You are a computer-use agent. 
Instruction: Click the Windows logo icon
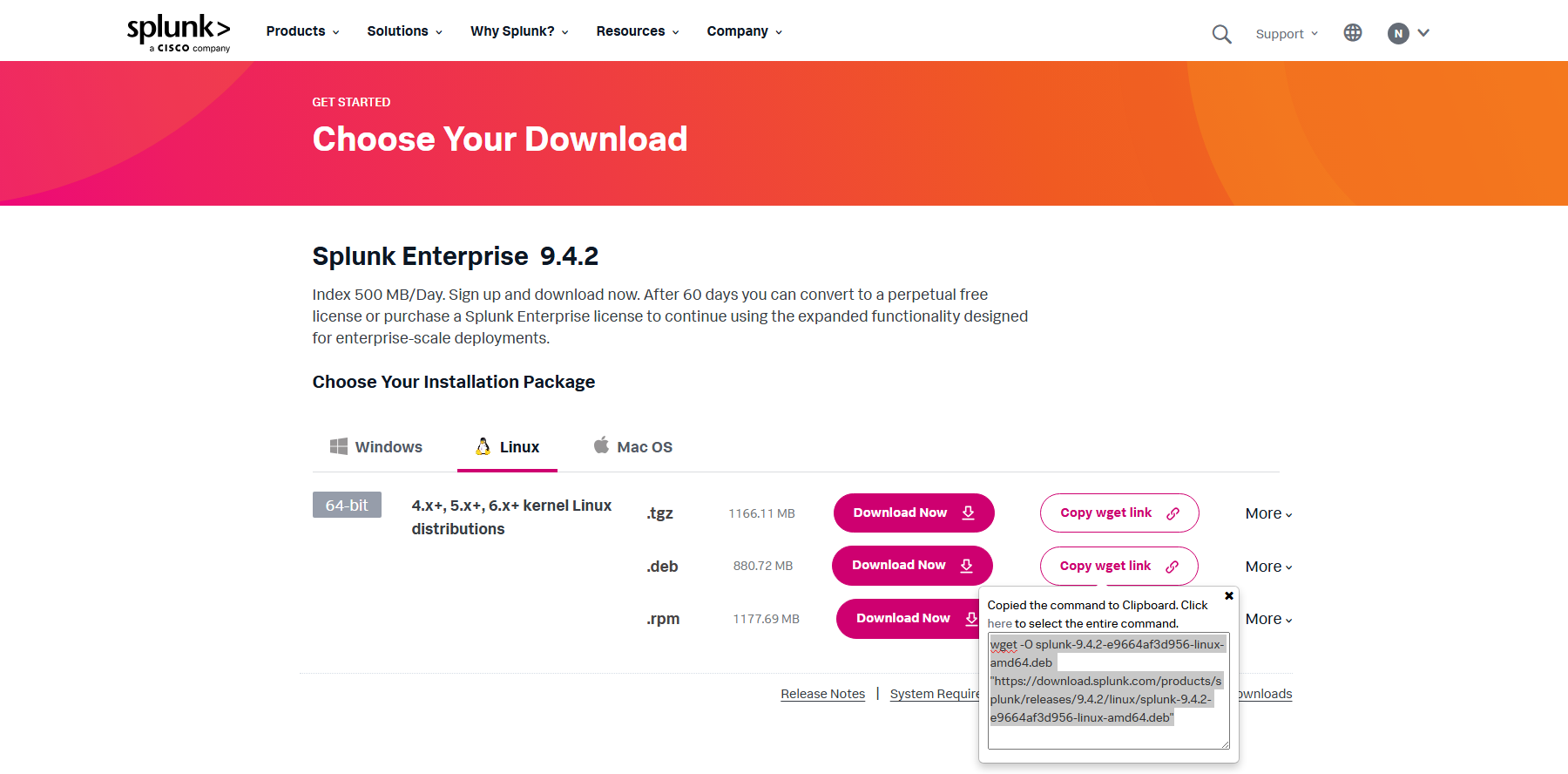pyautogui.click(x=339, y=446)
